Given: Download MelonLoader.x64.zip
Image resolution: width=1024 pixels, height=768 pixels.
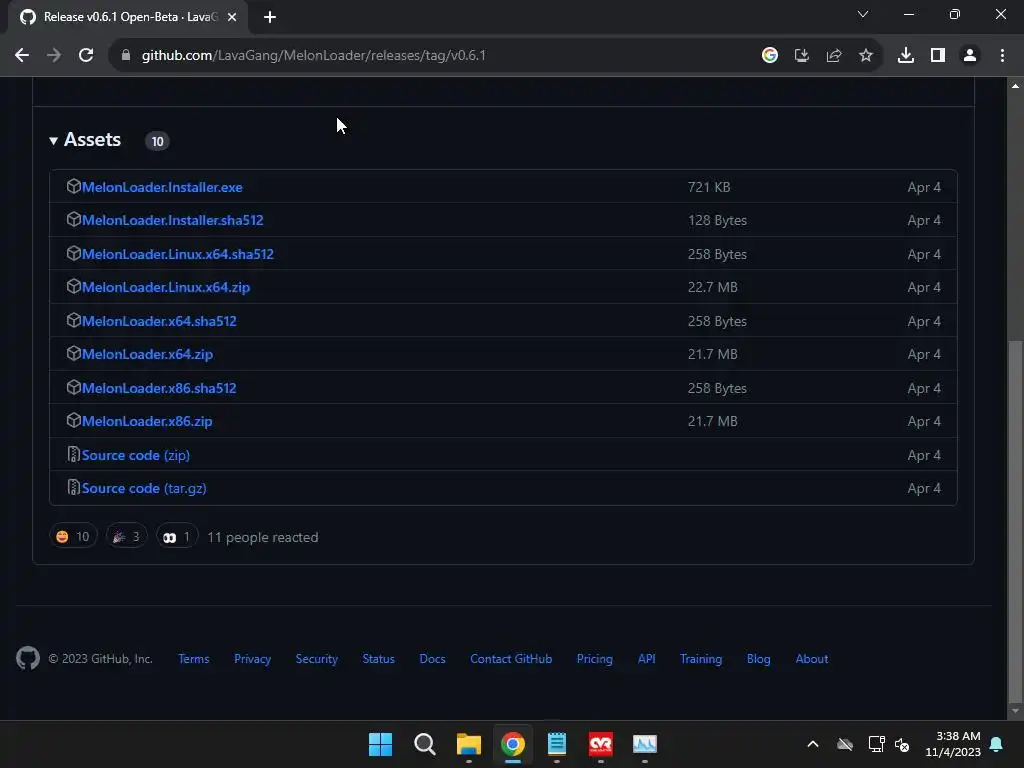Looking at the screenshot, I should pyautogui.click(x=148, y=354).
